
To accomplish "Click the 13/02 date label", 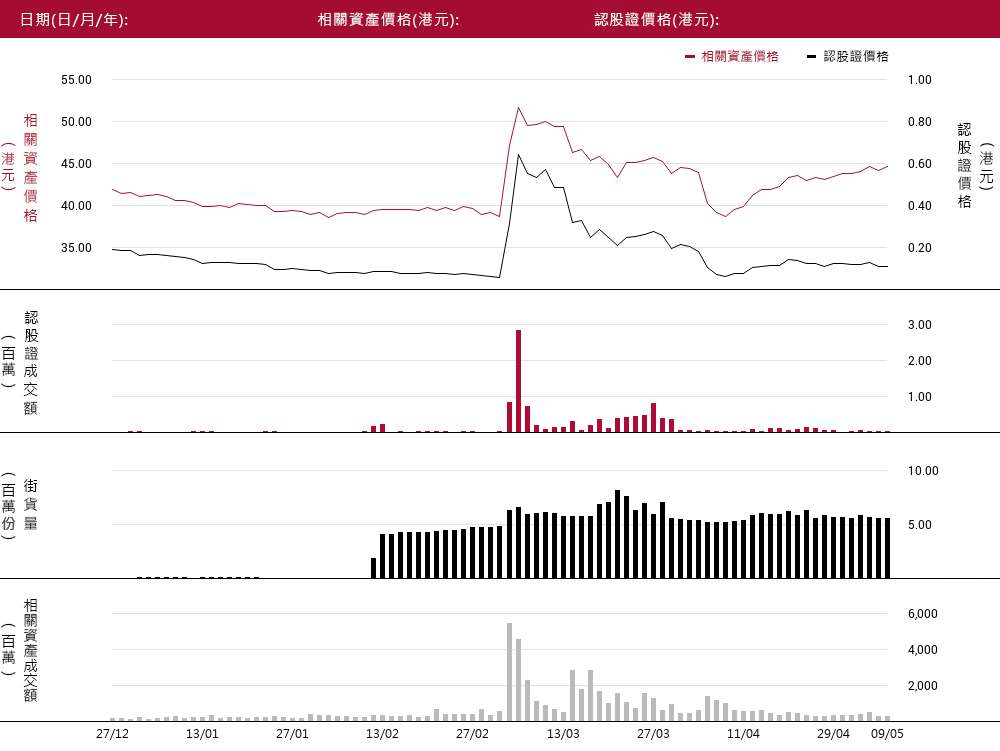I will 382,734.
